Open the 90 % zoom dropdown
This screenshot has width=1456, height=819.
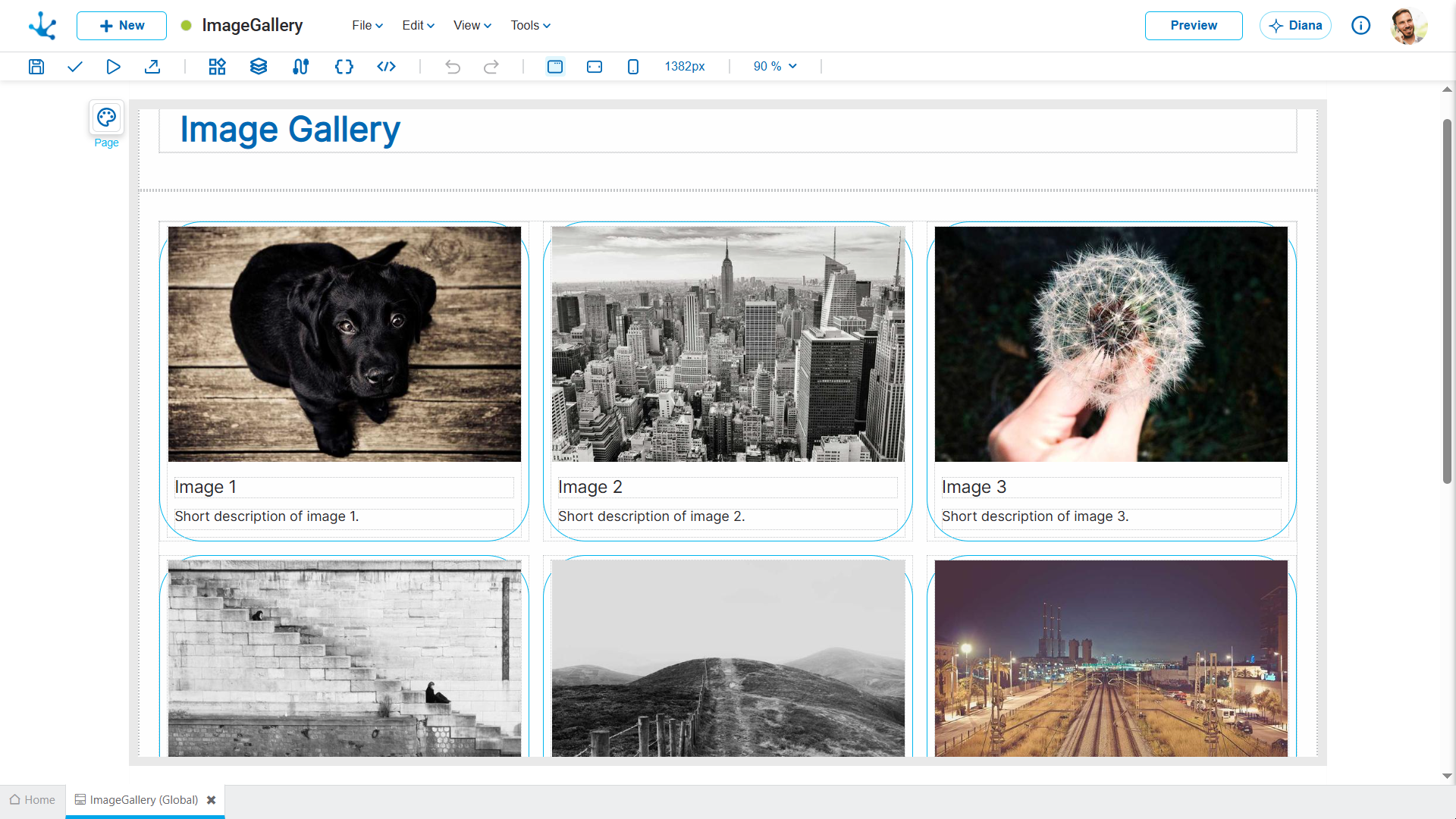click(x=775, y=67)
